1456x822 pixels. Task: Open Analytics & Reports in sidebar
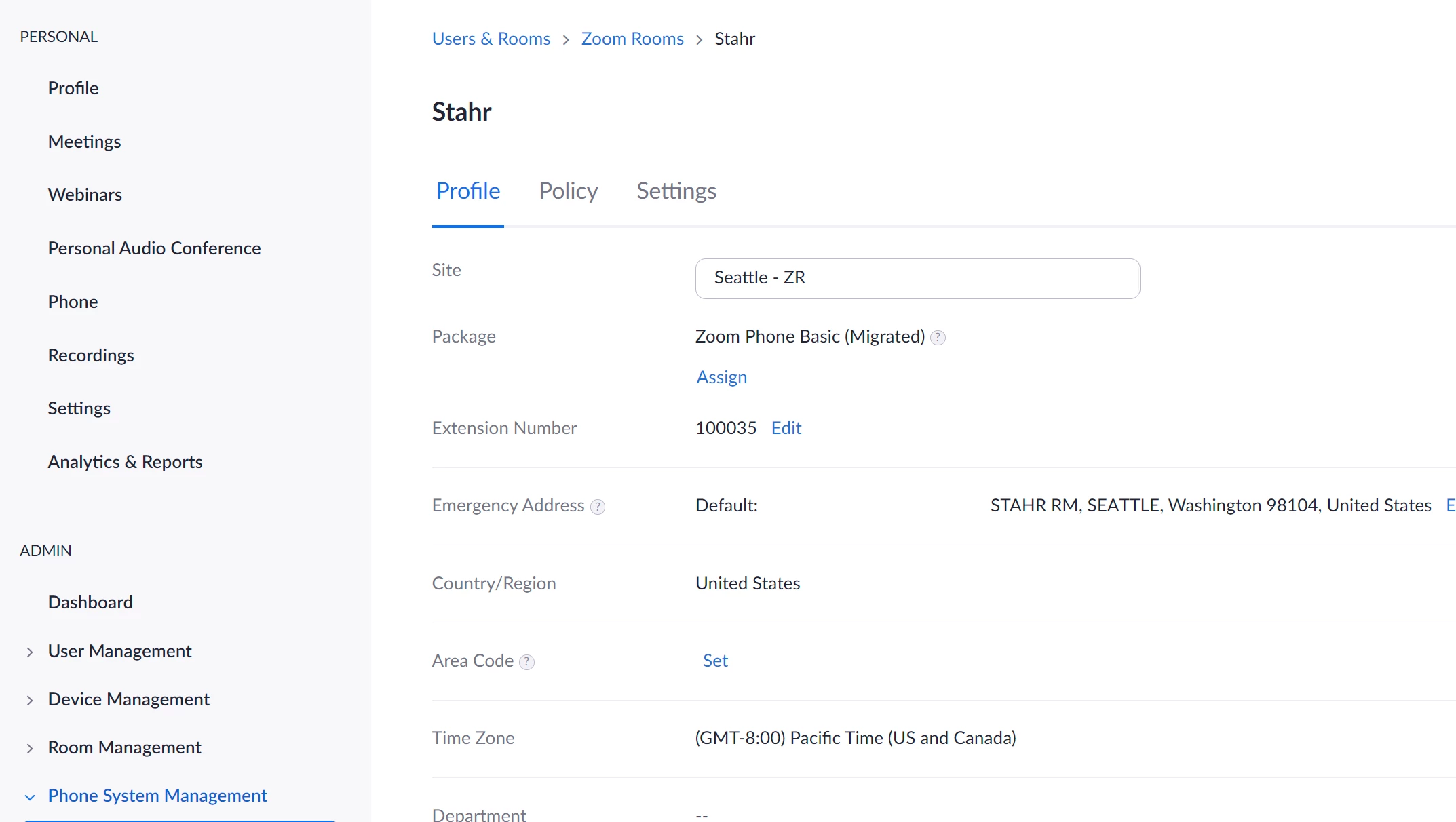point(125,462)
